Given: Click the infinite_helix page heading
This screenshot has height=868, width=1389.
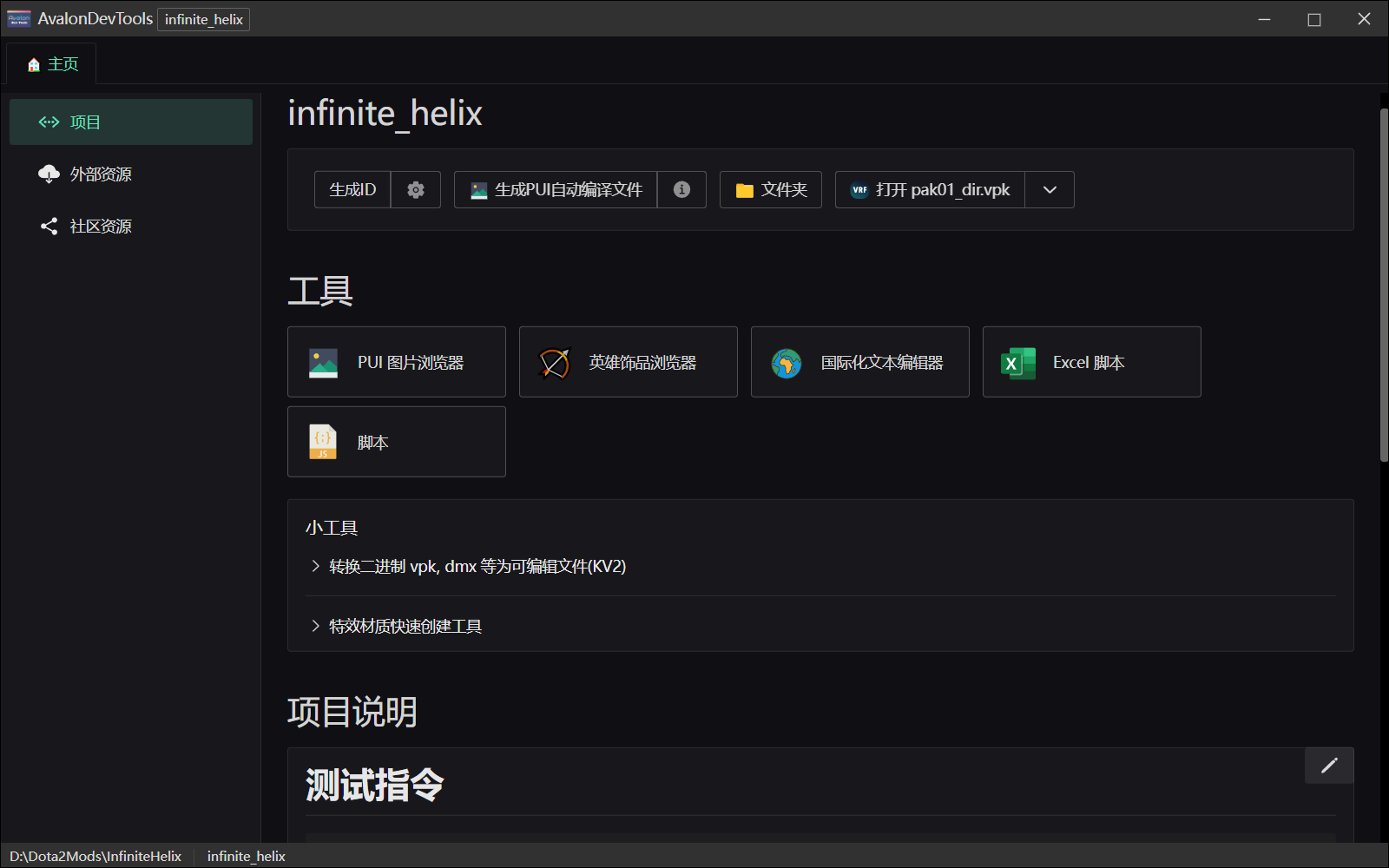Looking at the screenshot, I should (x=385, y=113).
